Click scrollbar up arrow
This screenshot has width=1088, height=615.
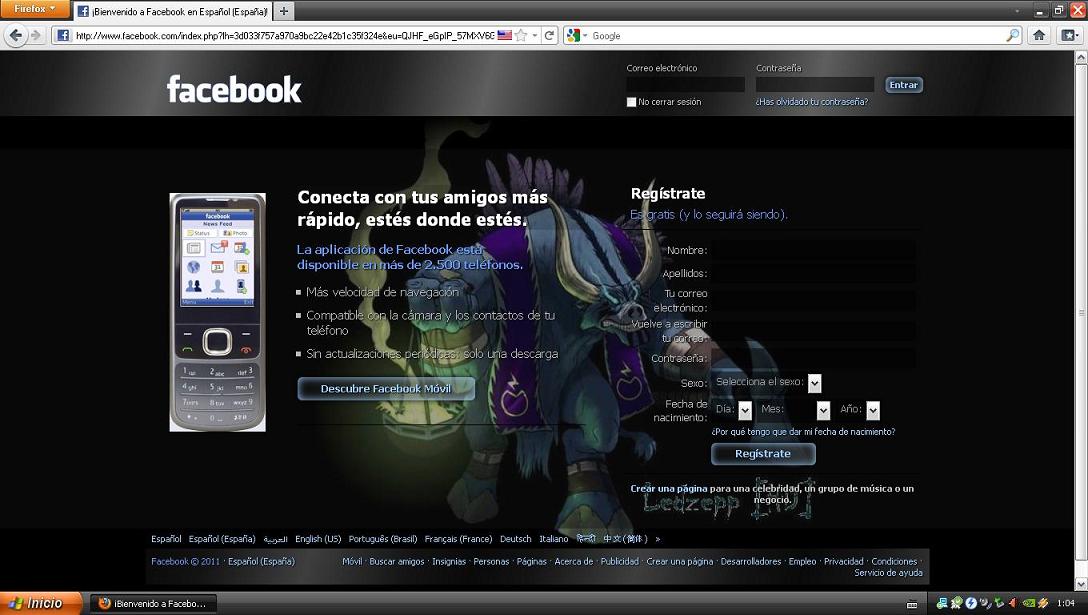point(1081,58)
